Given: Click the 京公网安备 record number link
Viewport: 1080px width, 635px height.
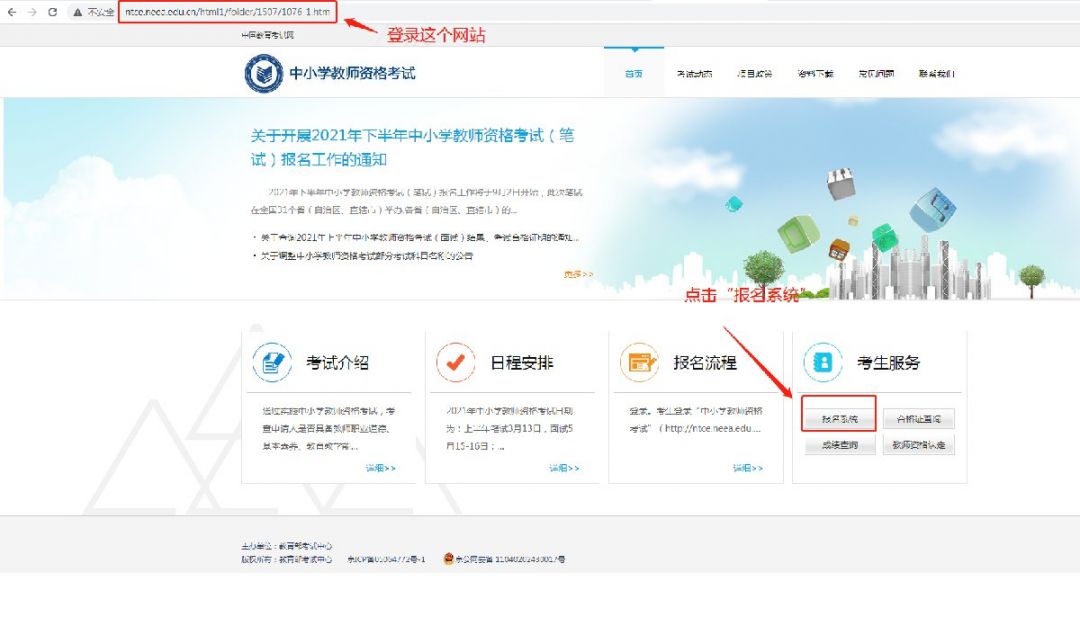Looking at the screenshot, I should coord(510,559).
